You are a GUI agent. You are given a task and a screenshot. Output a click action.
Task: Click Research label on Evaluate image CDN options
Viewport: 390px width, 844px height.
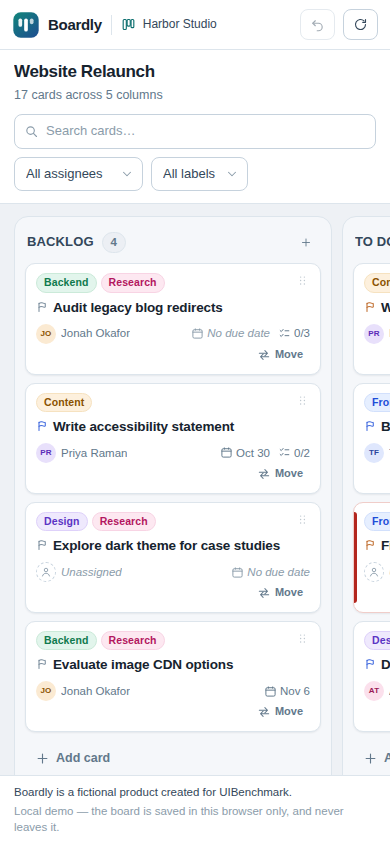[x=132, y=640]
